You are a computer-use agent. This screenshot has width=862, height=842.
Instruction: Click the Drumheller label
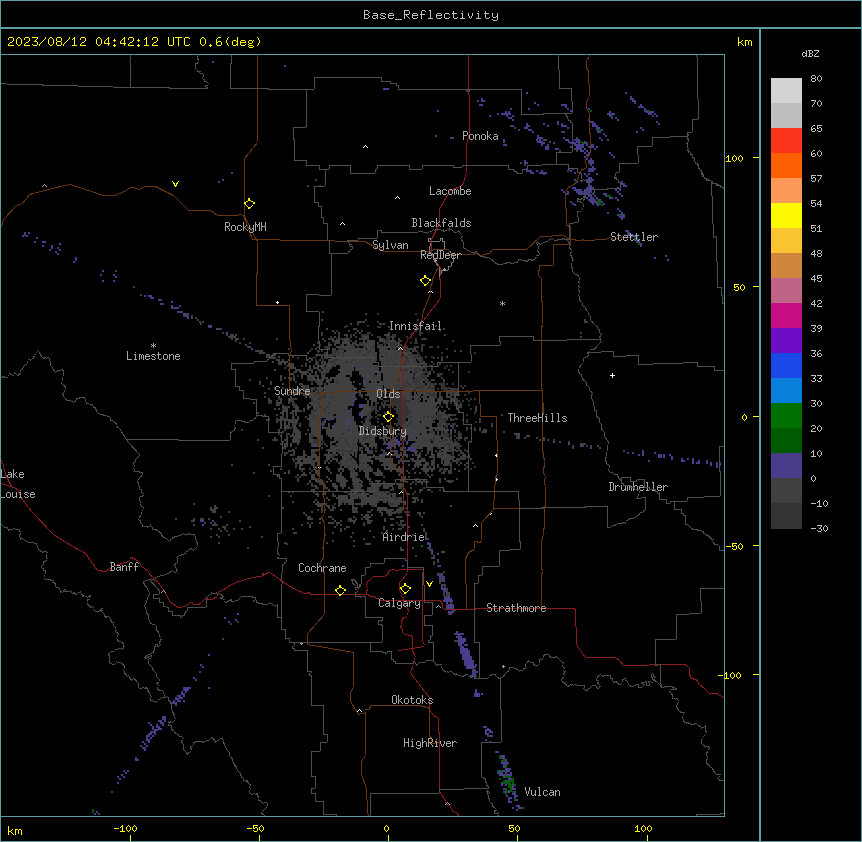pos(638,487)
